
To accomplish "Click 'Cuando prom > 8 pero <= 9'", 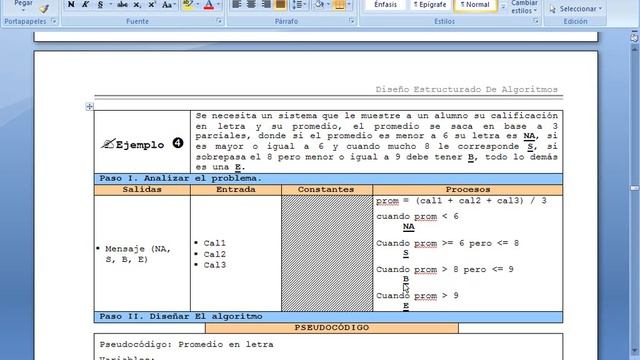I will pos(445,269).
